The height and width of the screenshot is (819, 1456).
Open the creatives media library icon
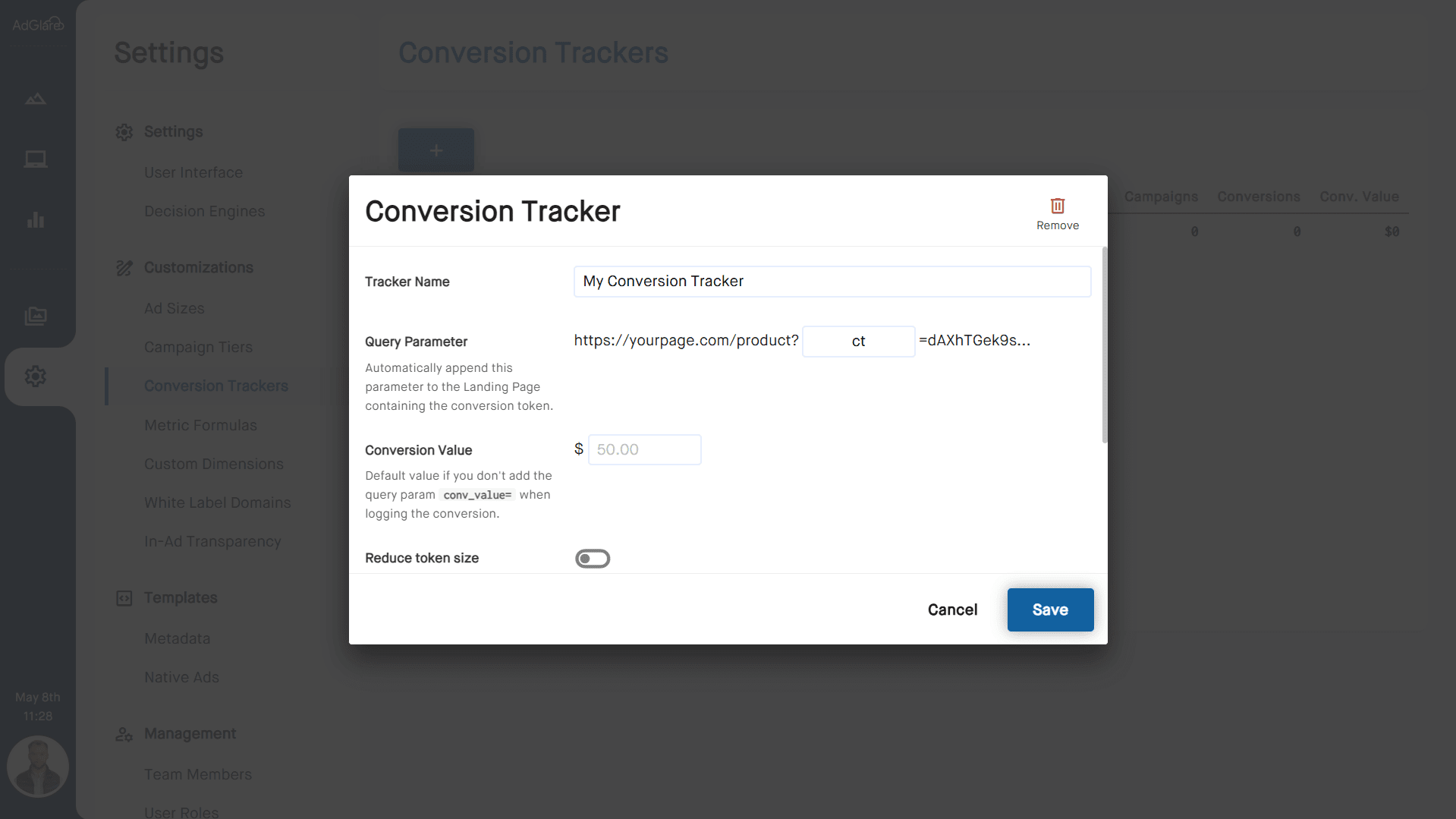(x=36, y=317)
